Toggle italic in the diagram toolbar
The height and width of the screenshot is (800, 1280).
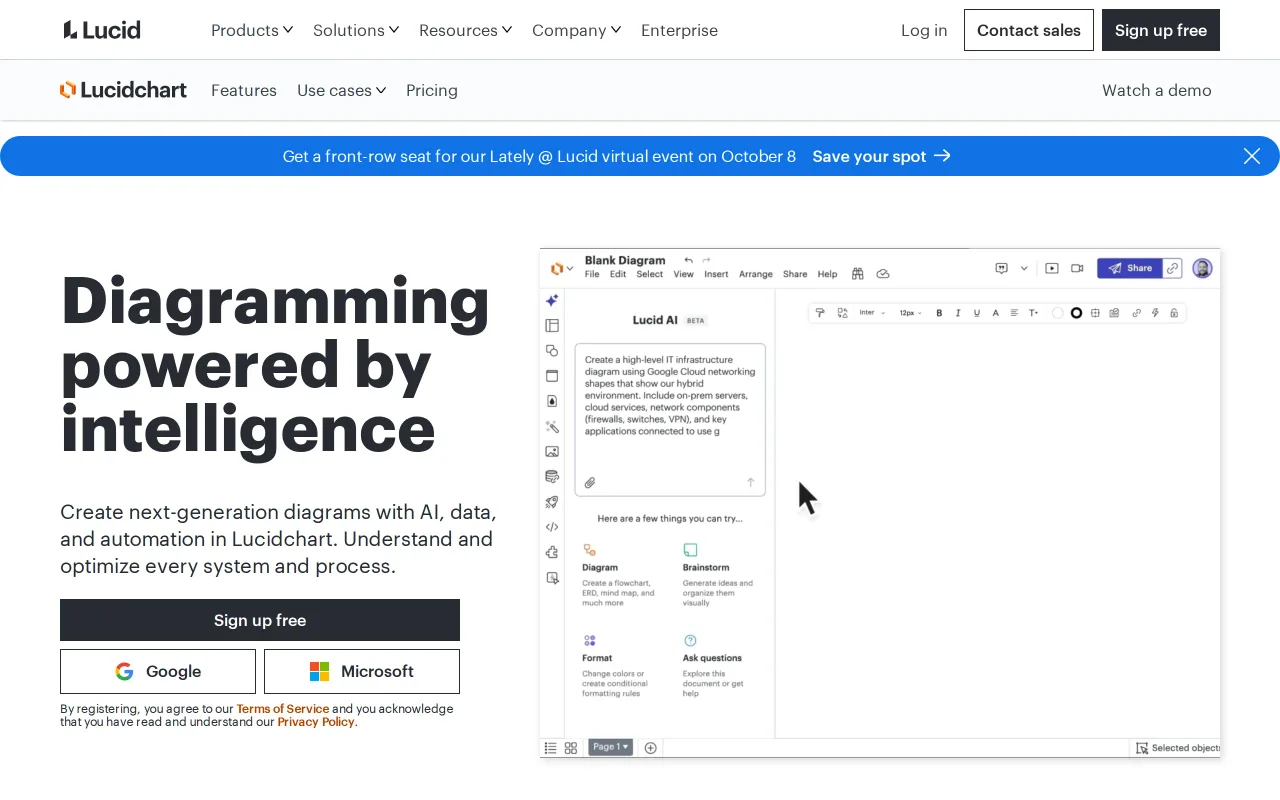pos(958,313)
